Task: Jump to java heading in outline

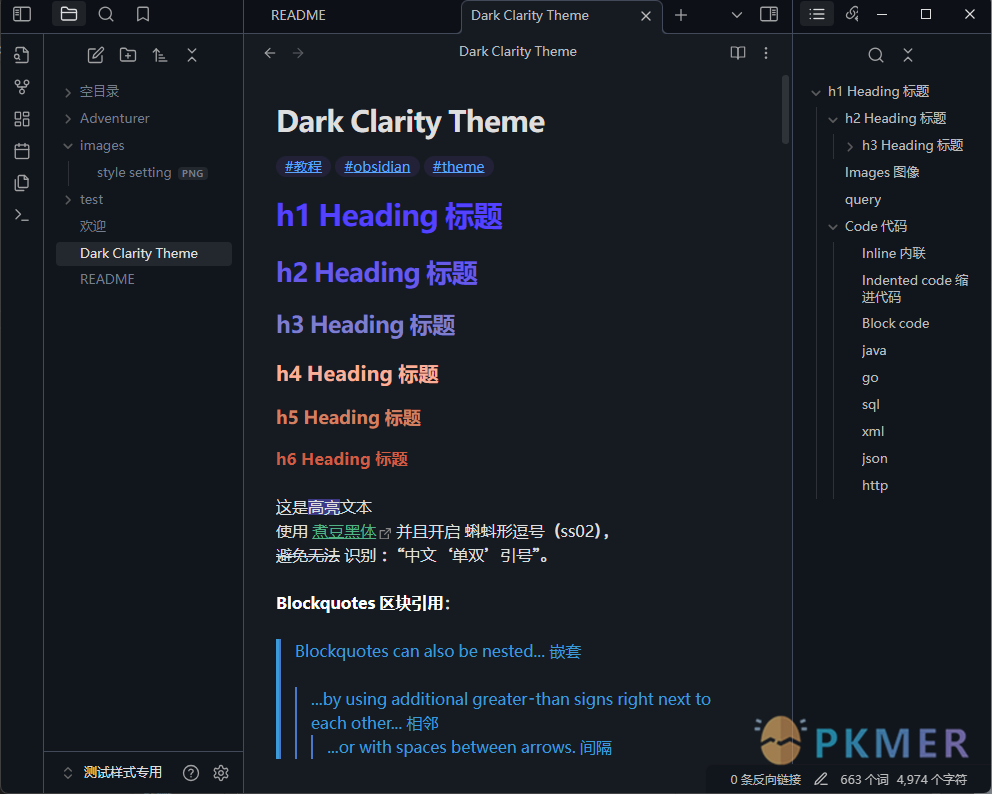Action: click(x=874, y=350)
